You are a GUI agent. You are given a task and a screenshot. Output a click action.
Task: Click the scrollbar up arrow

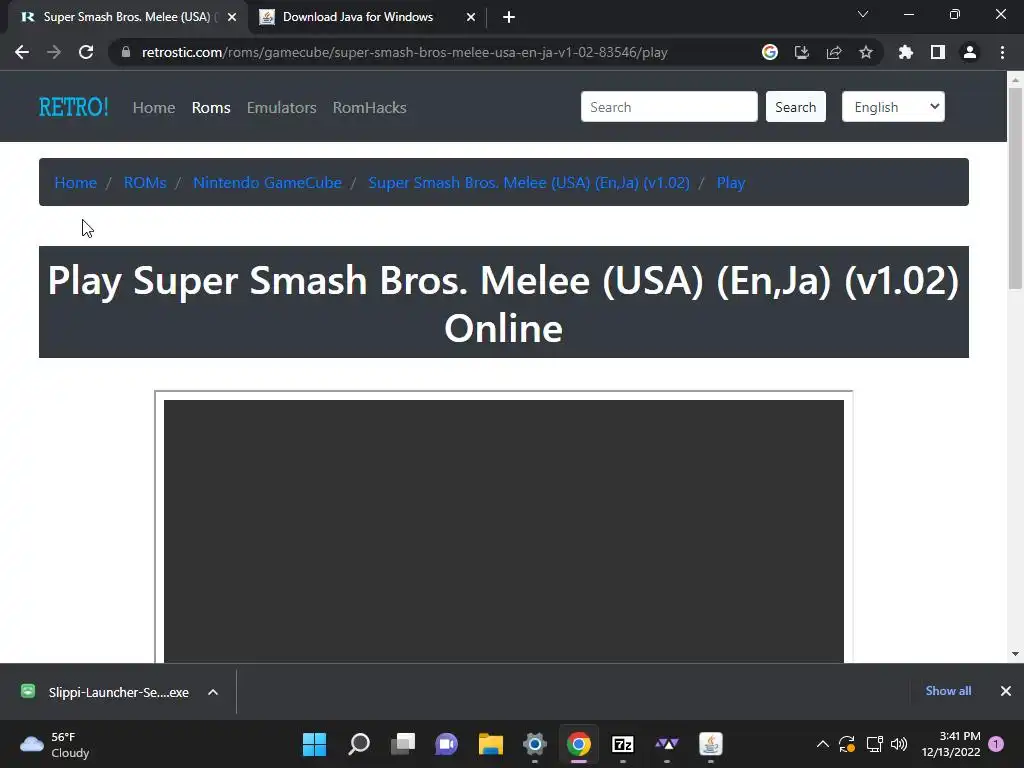click(x=1015, y=80)
